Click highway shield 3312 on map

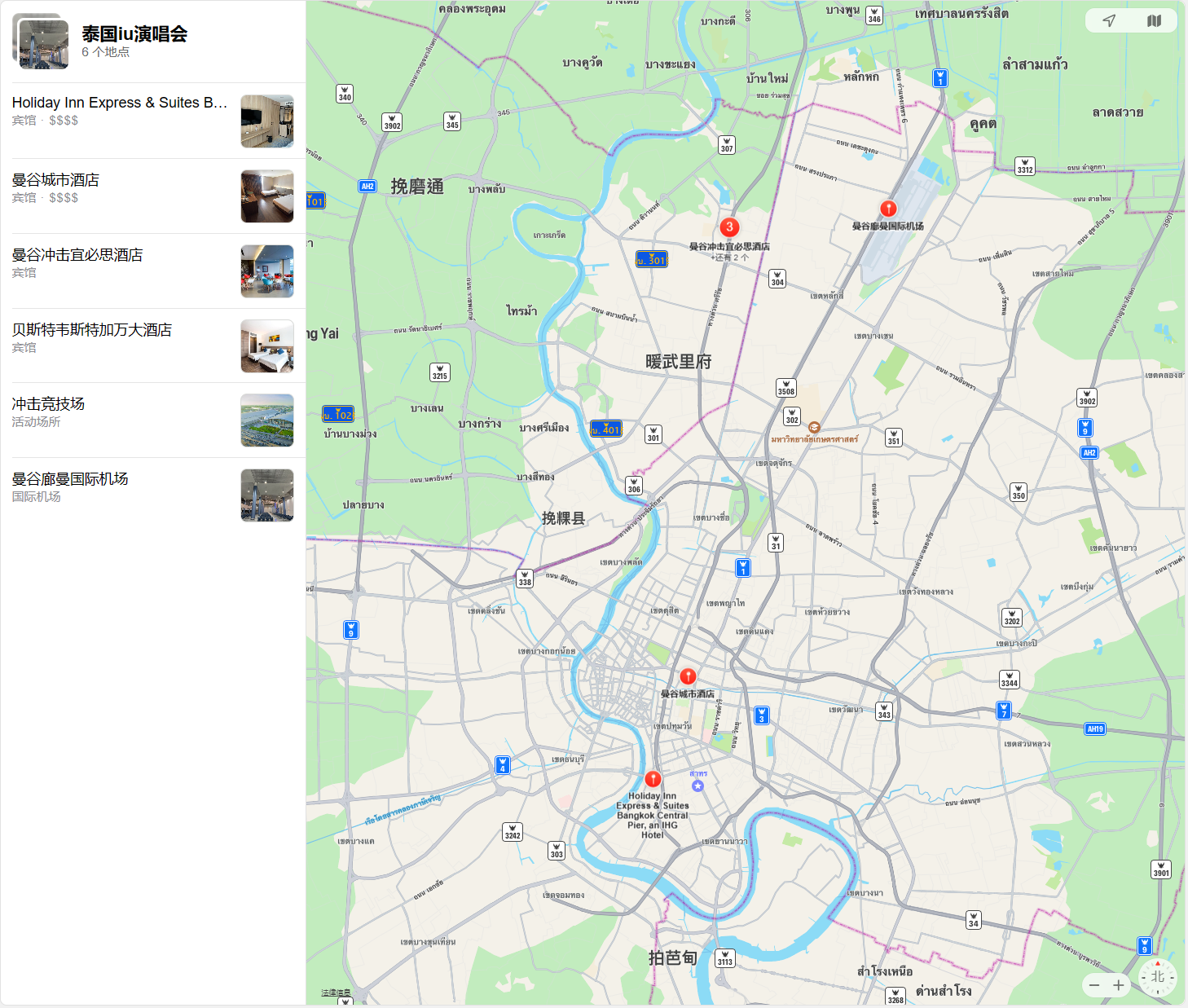[x=1025, y=166]
